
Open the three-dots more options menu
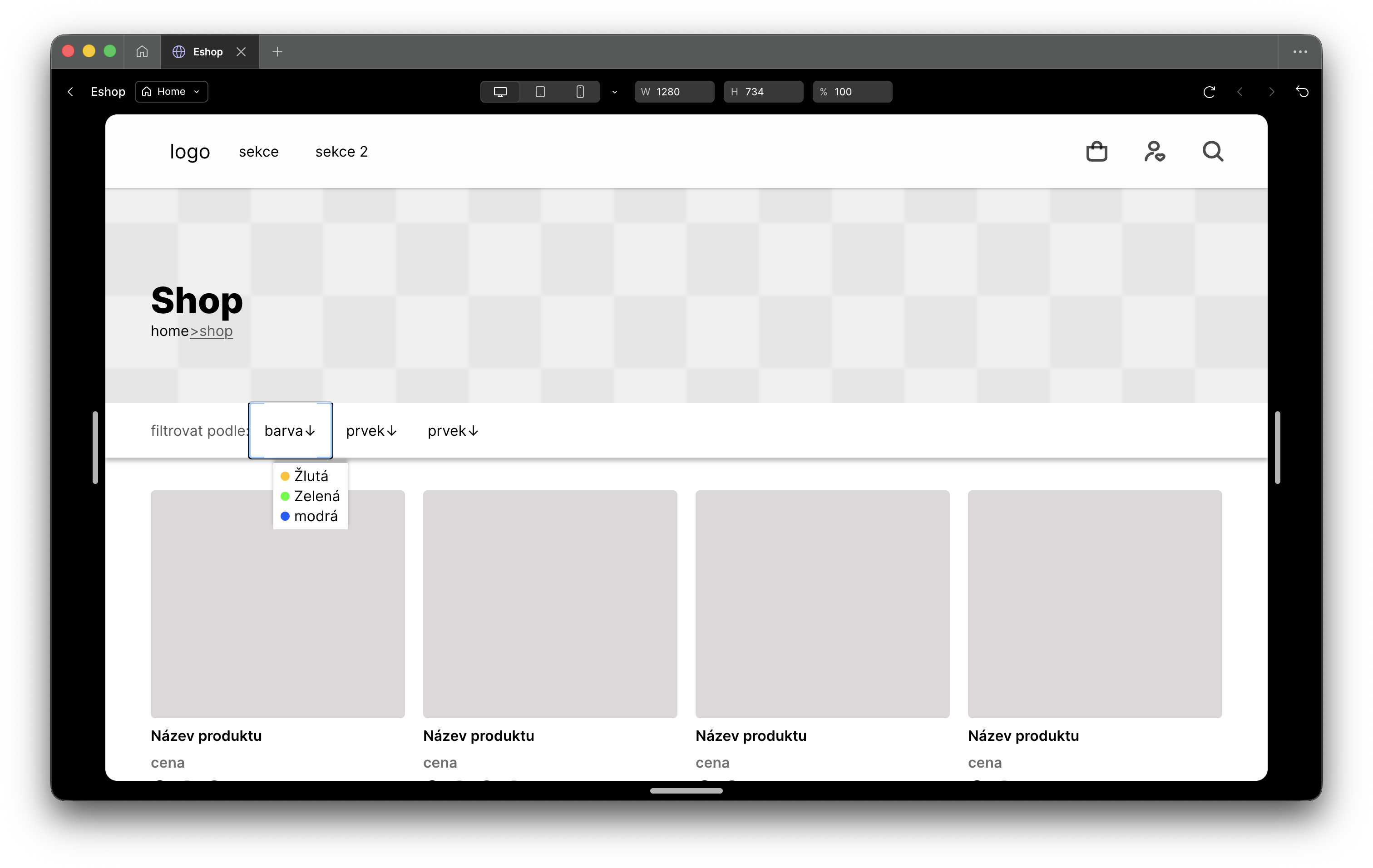point(1300,52)
